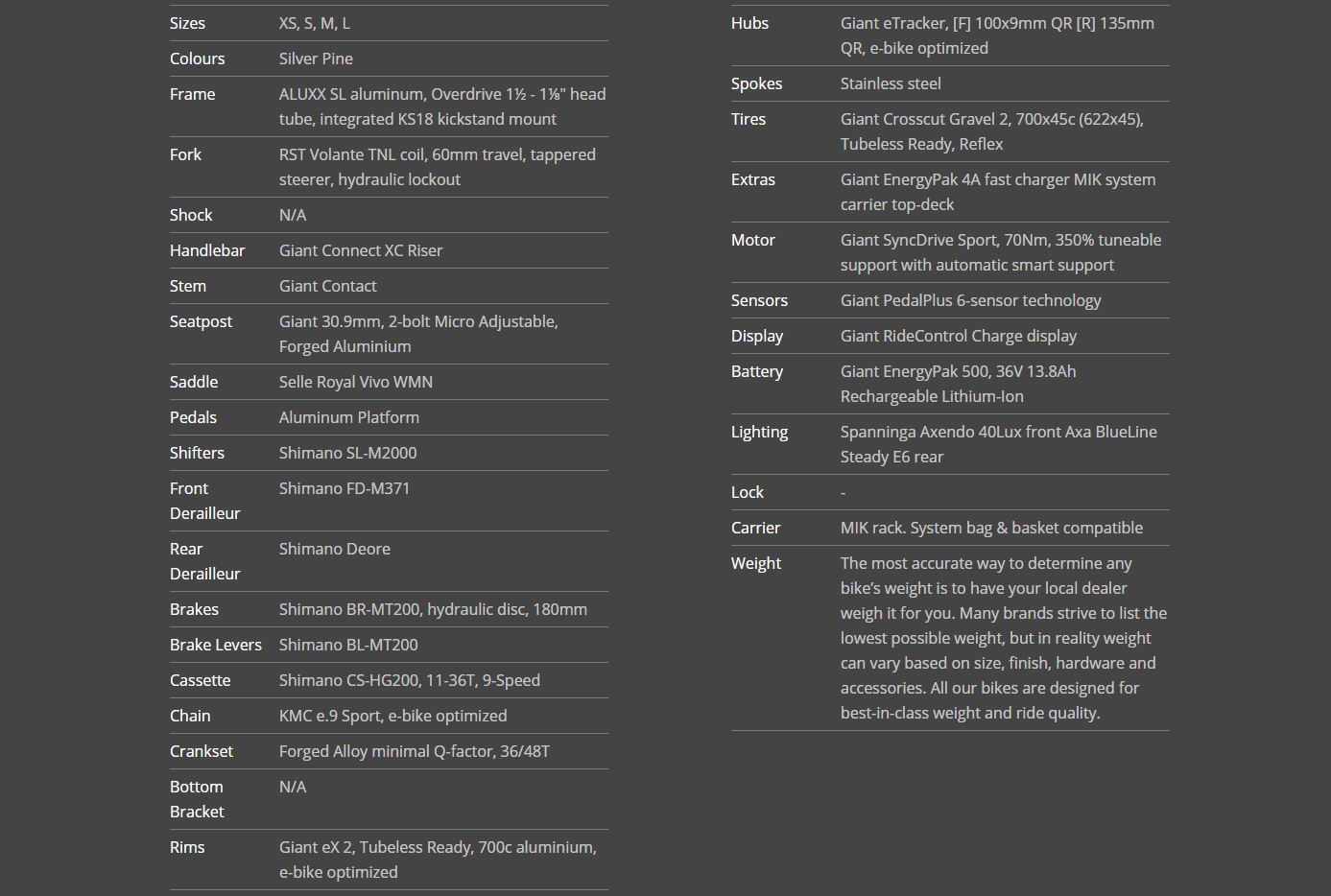
Task: Click the Frame specification label
Action: coord(192,94)
